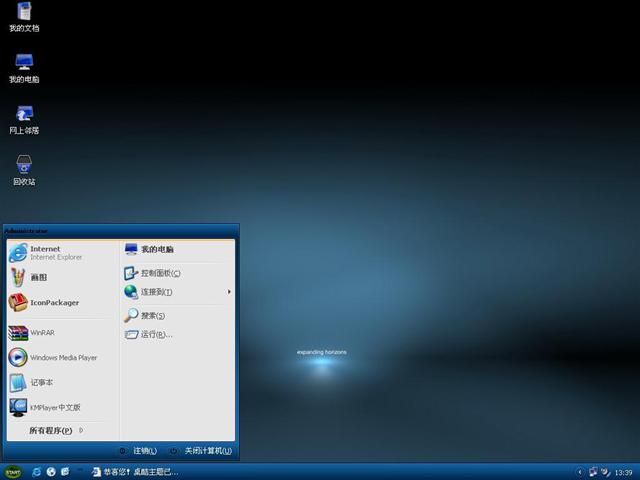640x480 pixels.
Task: Click the 13:39 taskbar clock
Action: (623, 473)
